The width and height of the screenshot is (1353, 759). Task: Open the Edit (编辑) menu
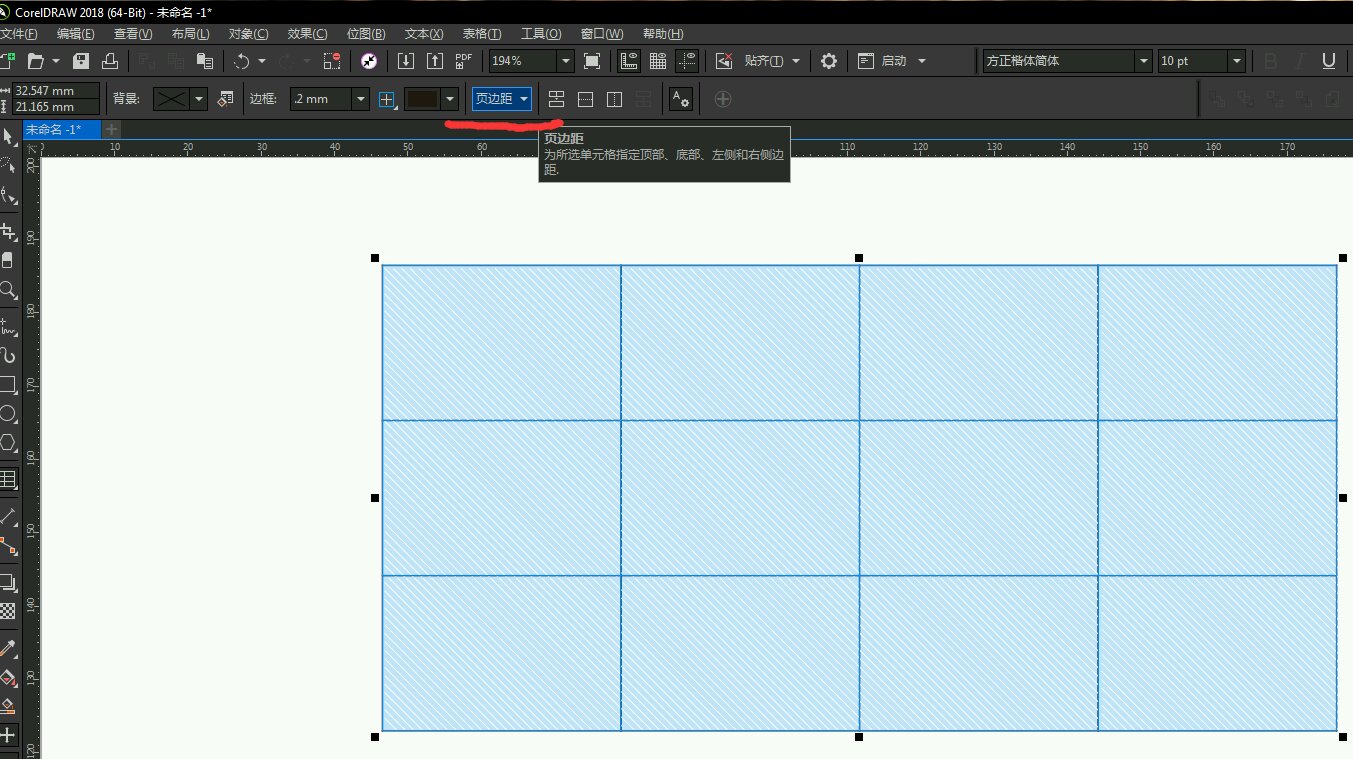pos(76,34)
